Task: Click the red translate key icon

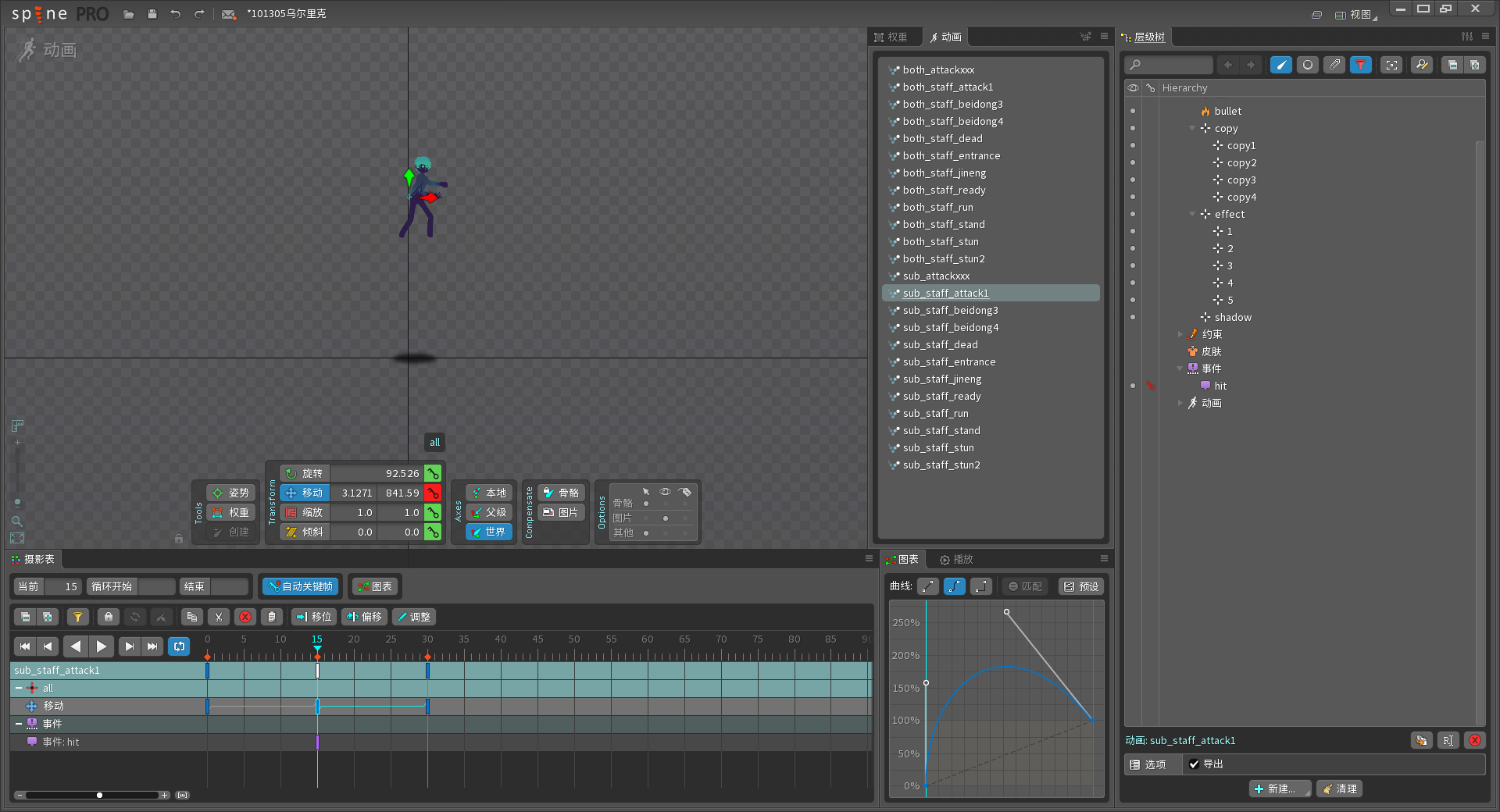Action: point(433,493)
